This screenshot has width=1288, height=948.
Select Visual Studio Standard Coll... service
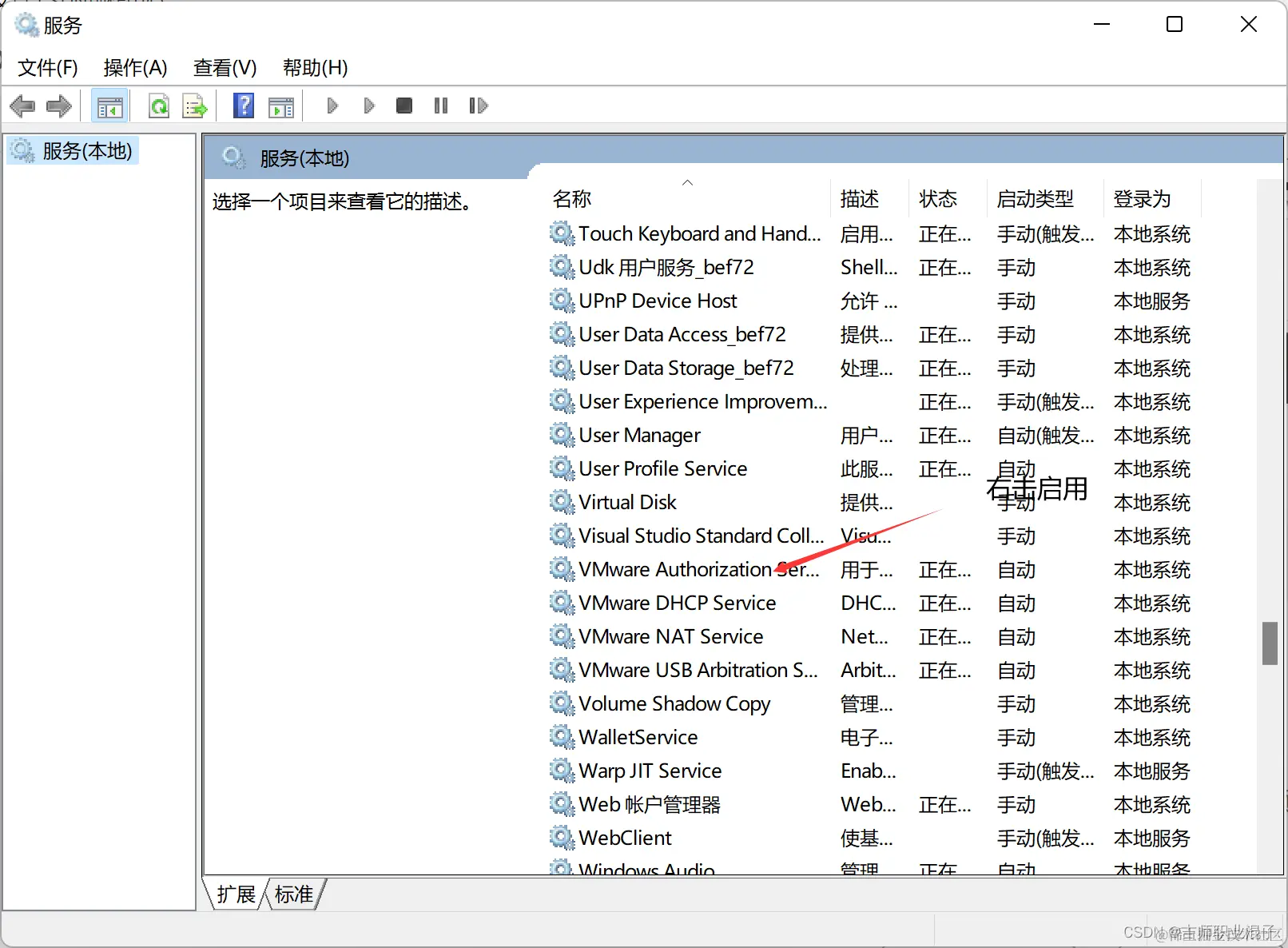[x=702, y=536]
